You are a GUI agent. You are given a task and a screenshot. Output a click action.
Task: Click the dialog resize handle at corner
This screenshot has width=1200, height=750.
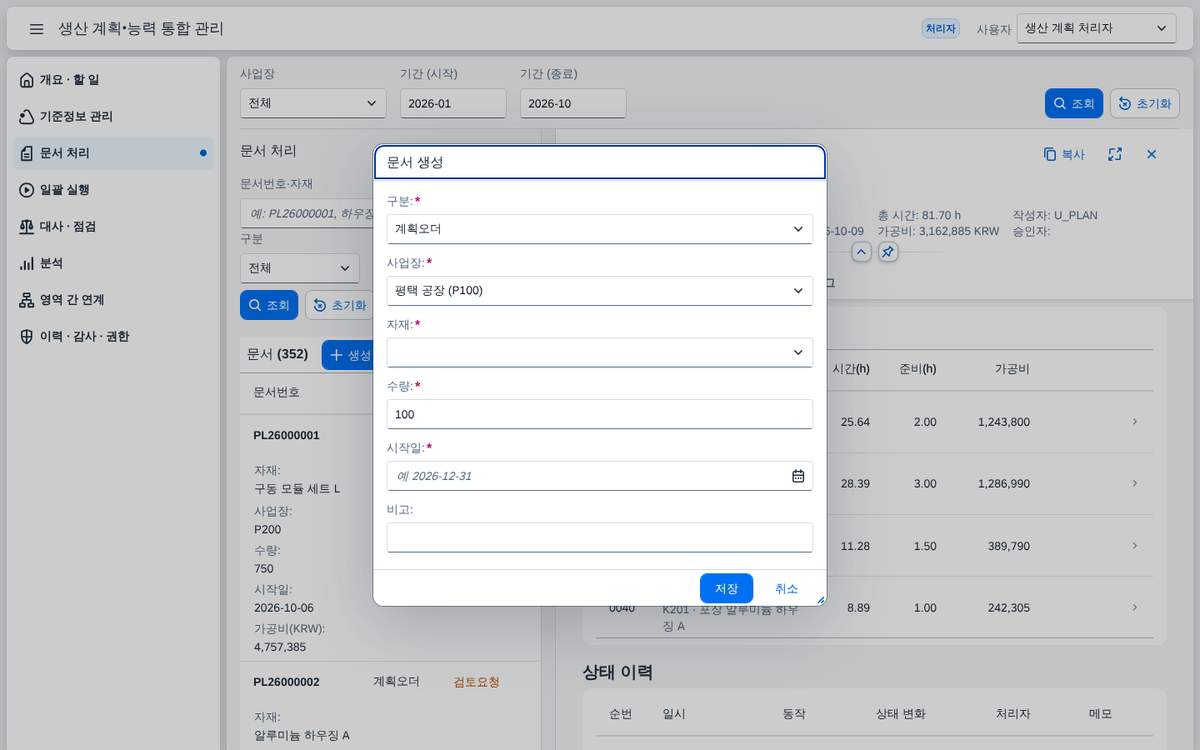click(821, 600)
